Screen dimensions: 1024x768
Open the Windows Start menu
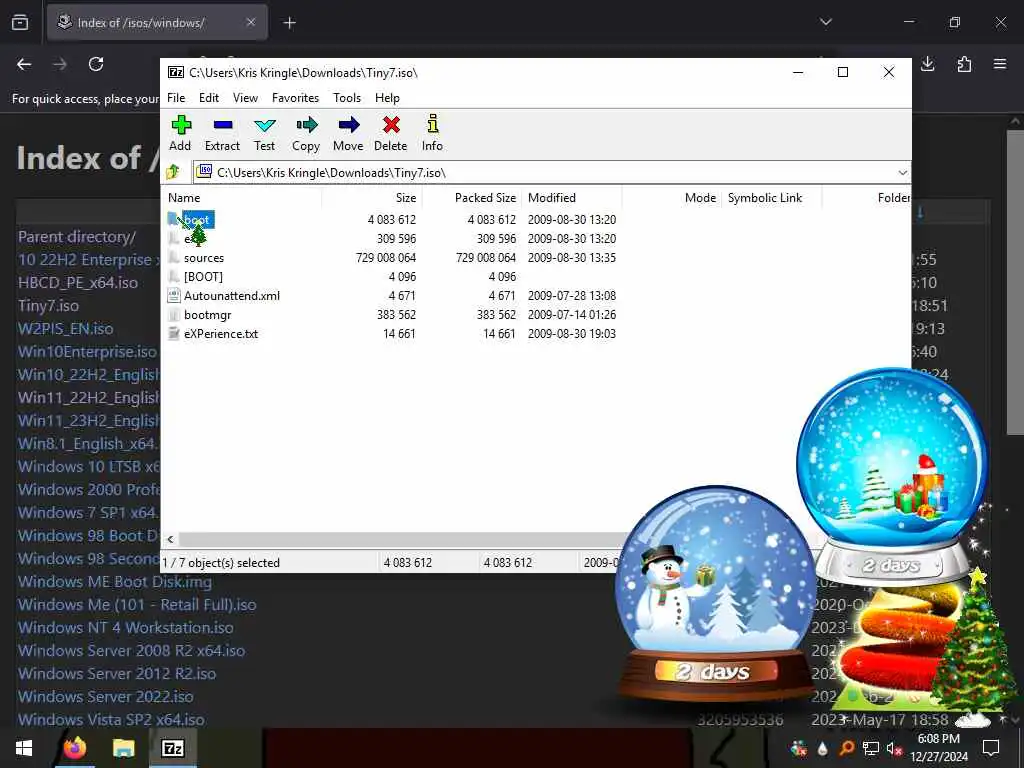click(24, 748)
